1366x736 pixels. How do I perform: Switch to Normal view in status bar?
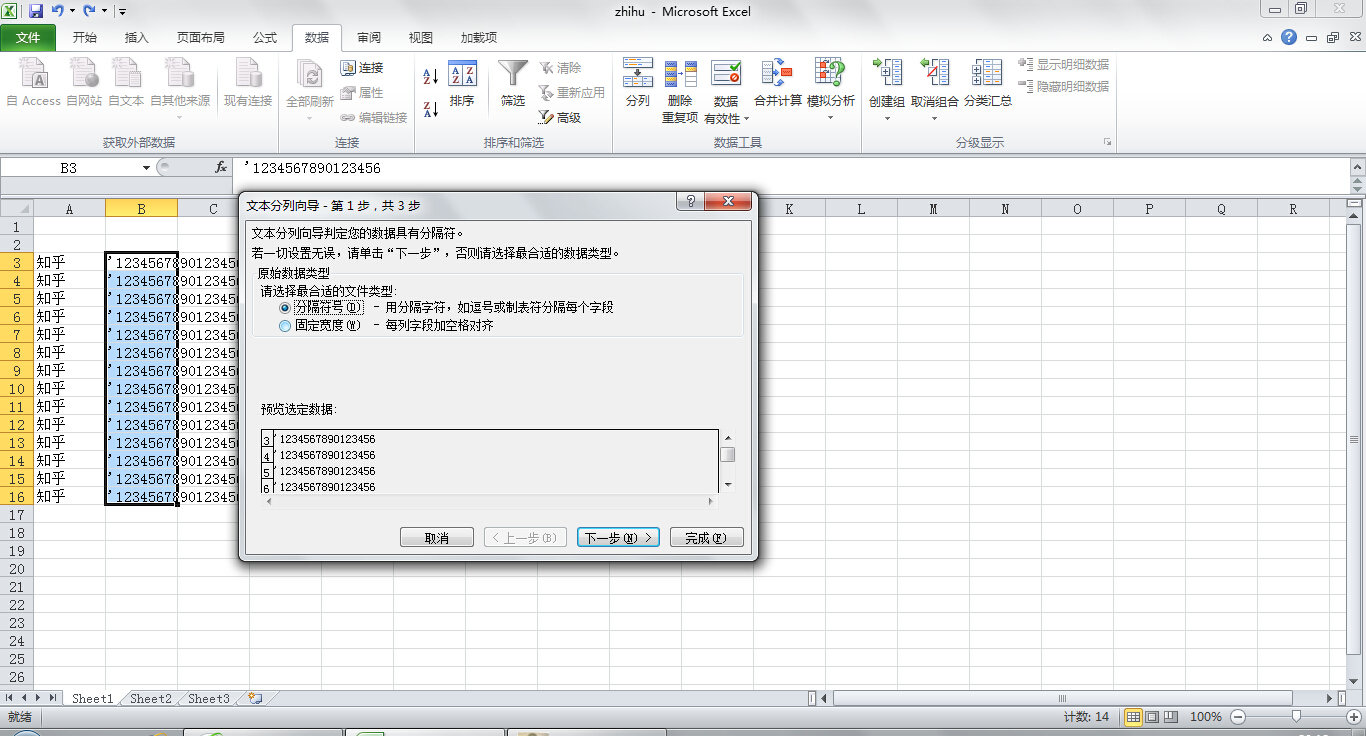[1133, 717]
